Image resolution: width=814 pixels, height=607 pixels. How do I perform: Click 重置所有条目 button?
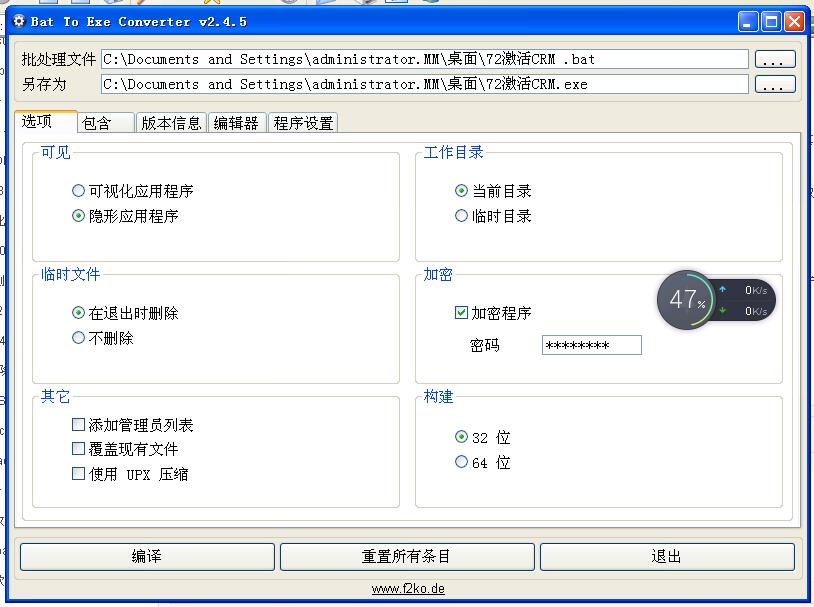pyautogui.click(x=407, y=557)
